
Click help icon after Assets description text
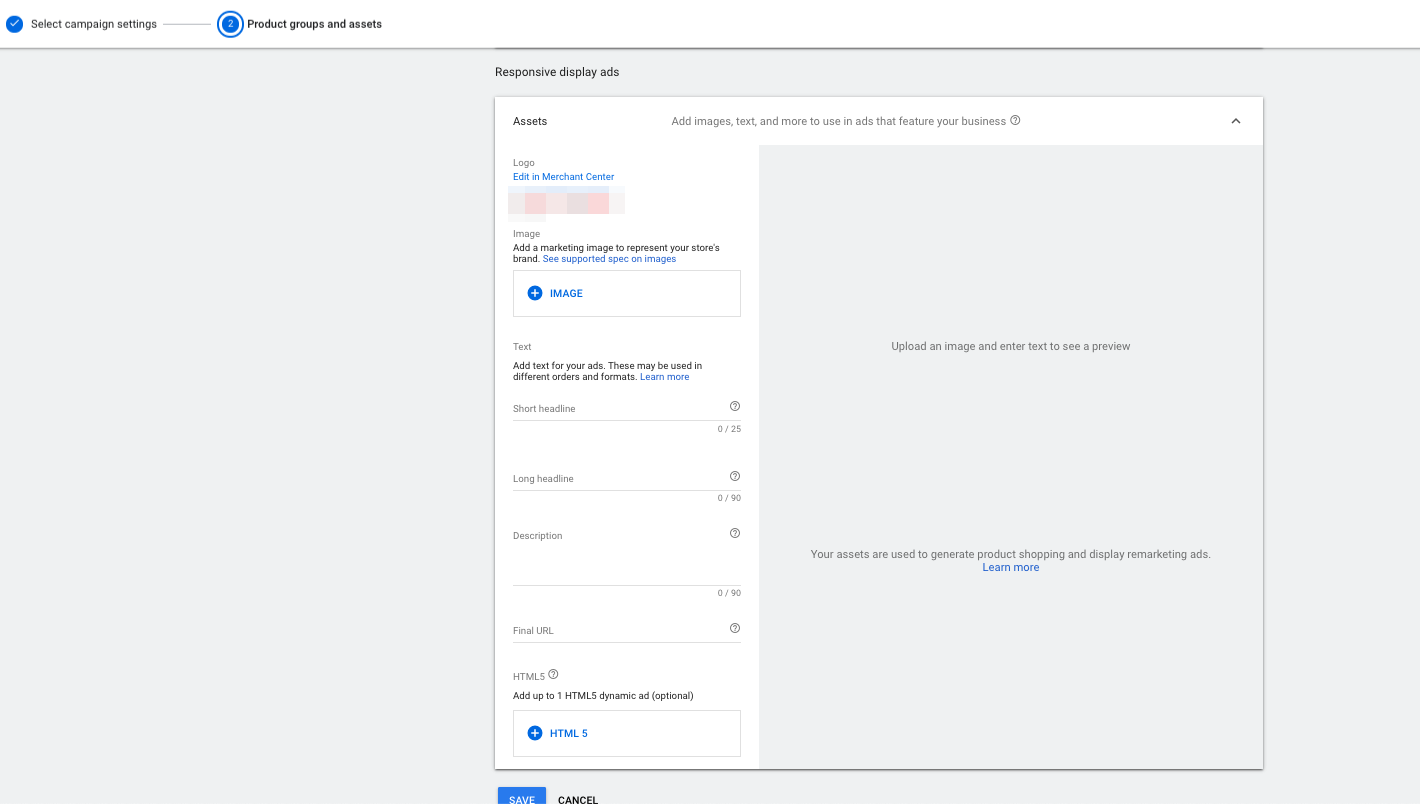(1015, 121)
